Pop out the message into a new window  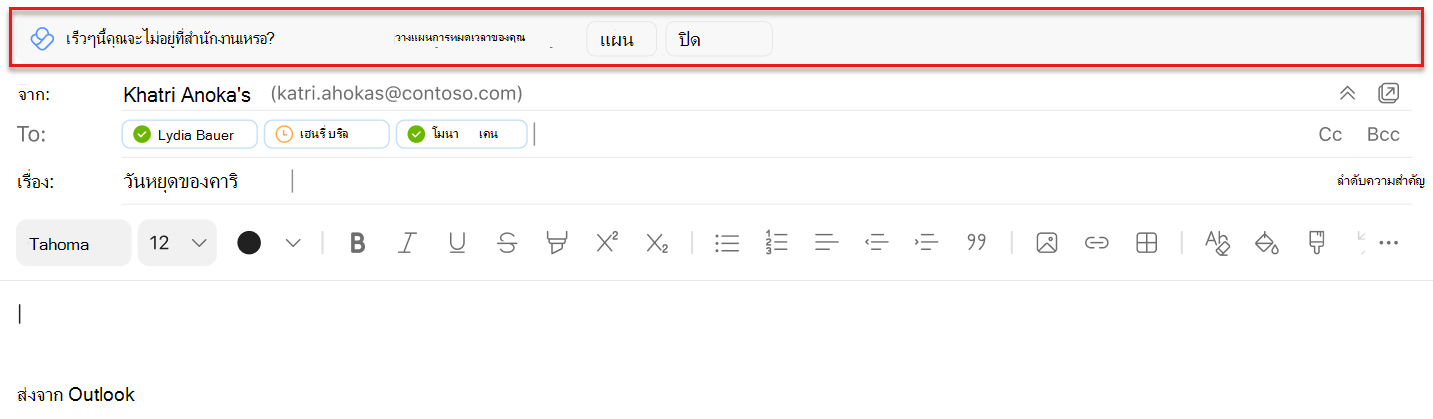[x=1388, y=93]
